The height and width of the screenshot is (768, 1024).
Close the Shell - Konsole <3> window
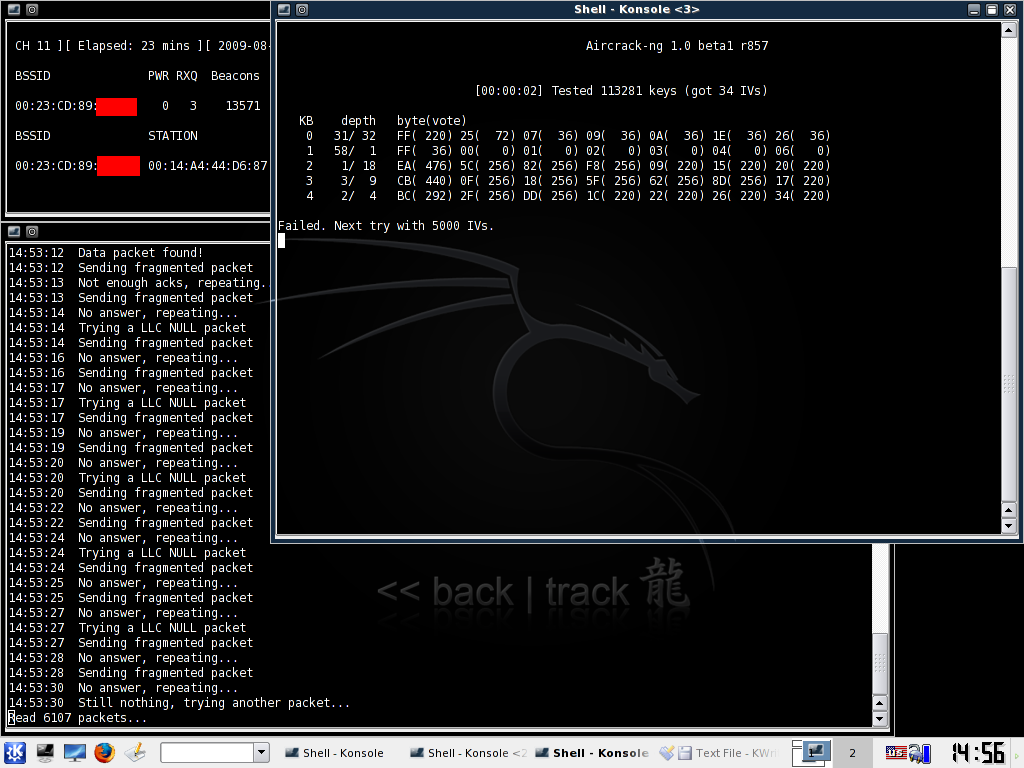(x=1010, y=10)
